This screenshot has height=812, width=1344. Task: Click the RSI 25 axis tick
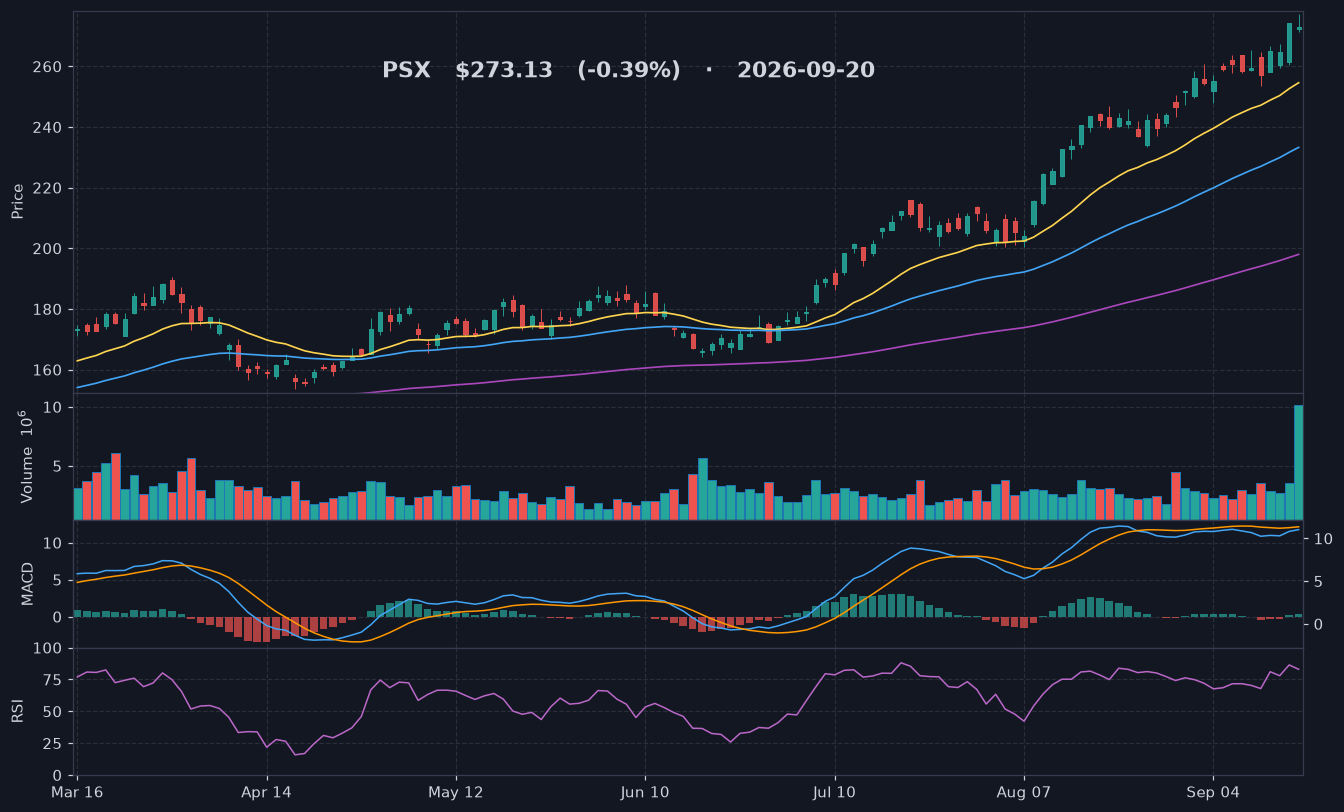[56, 744]
